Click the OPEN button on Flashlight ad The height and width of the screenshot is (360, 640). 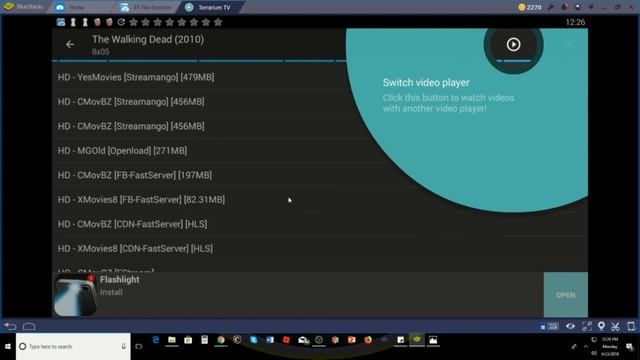click(566, 295)
